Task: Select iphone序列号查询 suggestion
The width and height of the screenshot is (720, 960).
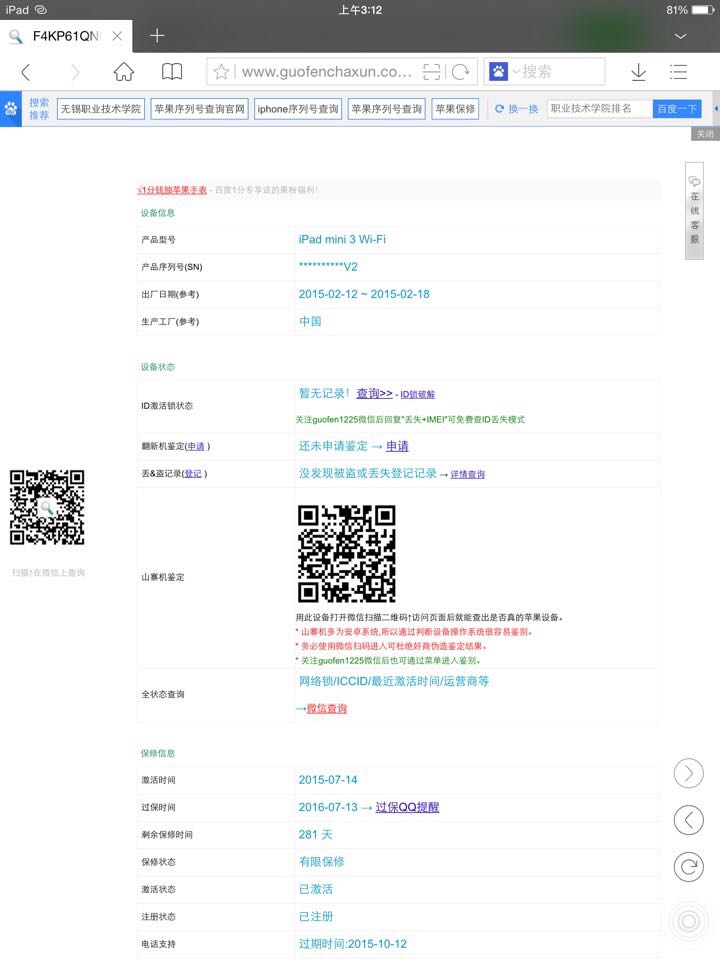Action: click(x=298, y=109)
